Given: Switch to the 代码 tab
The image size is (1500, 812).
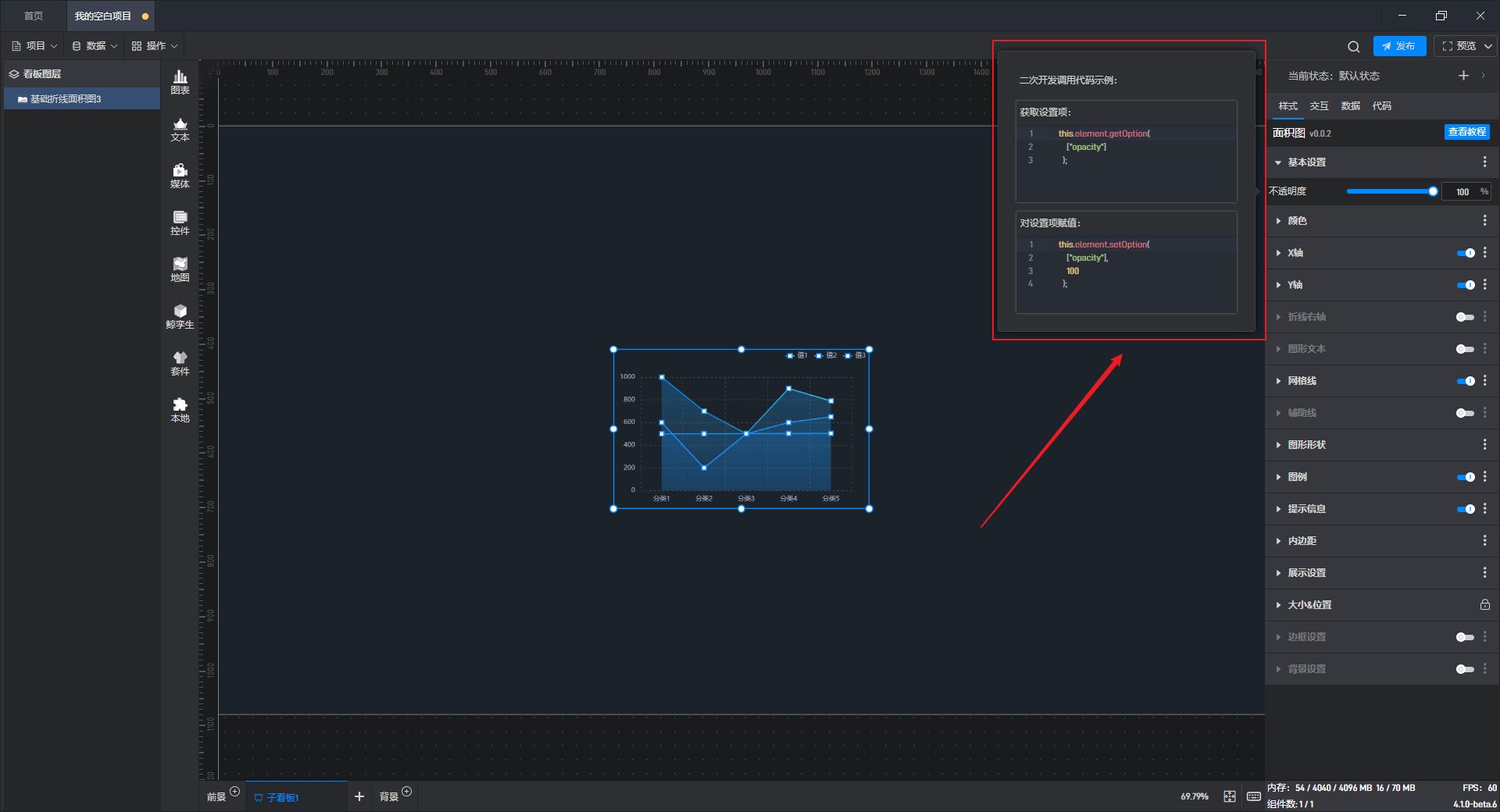Looking at the screenshot, I should pyautogui.click(x=1381, y=106).
